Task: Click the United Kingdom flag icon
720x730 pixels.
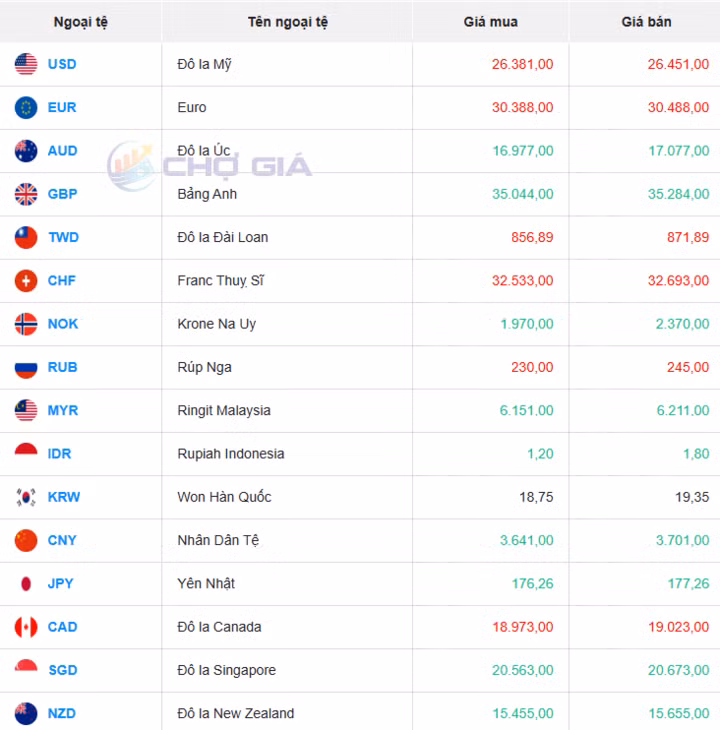Action: (26, 194)
